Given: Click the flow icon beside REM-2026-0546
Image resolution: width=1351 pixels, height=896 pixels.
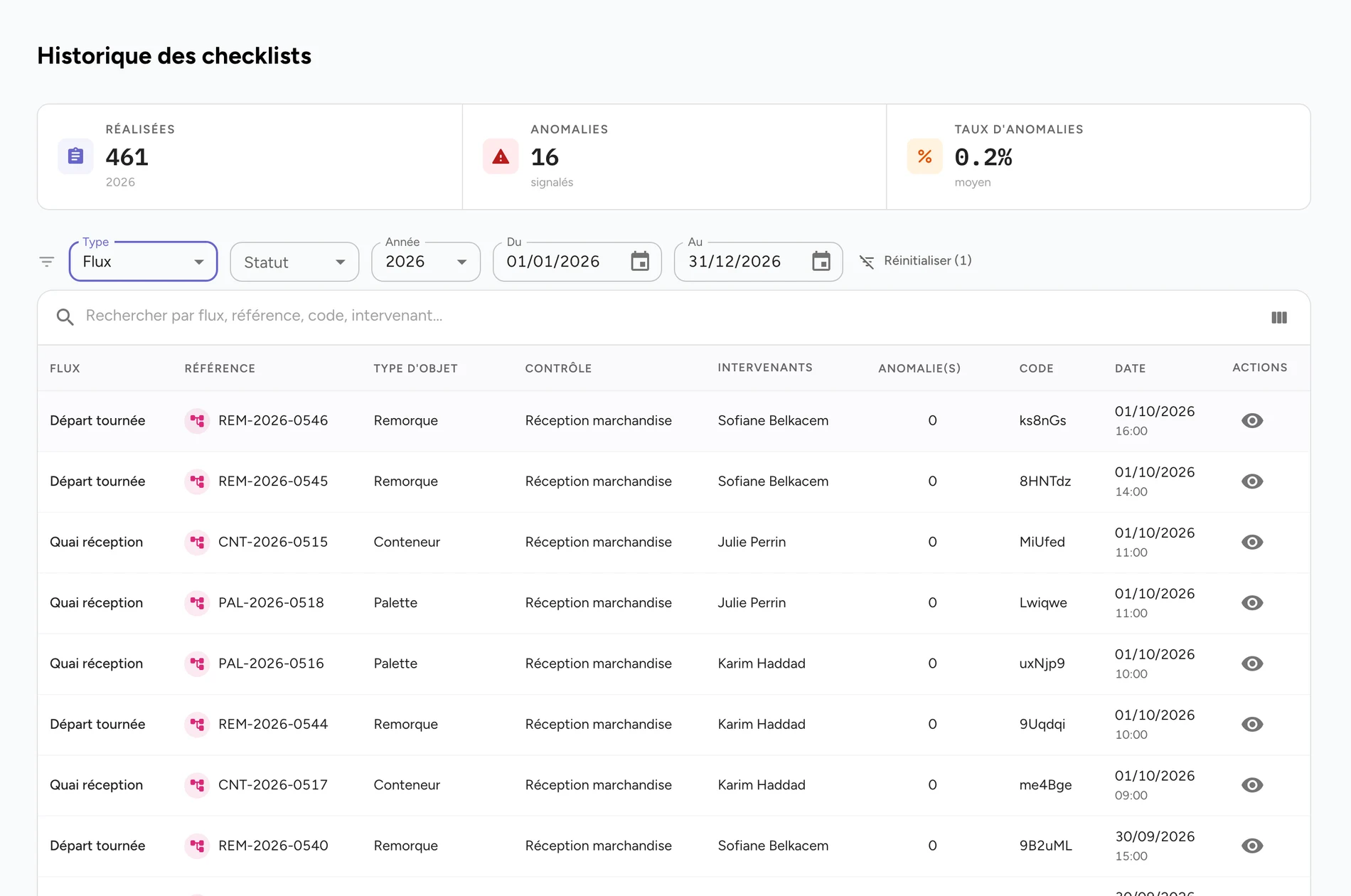Looking at the screenshot, I should 197,421.
